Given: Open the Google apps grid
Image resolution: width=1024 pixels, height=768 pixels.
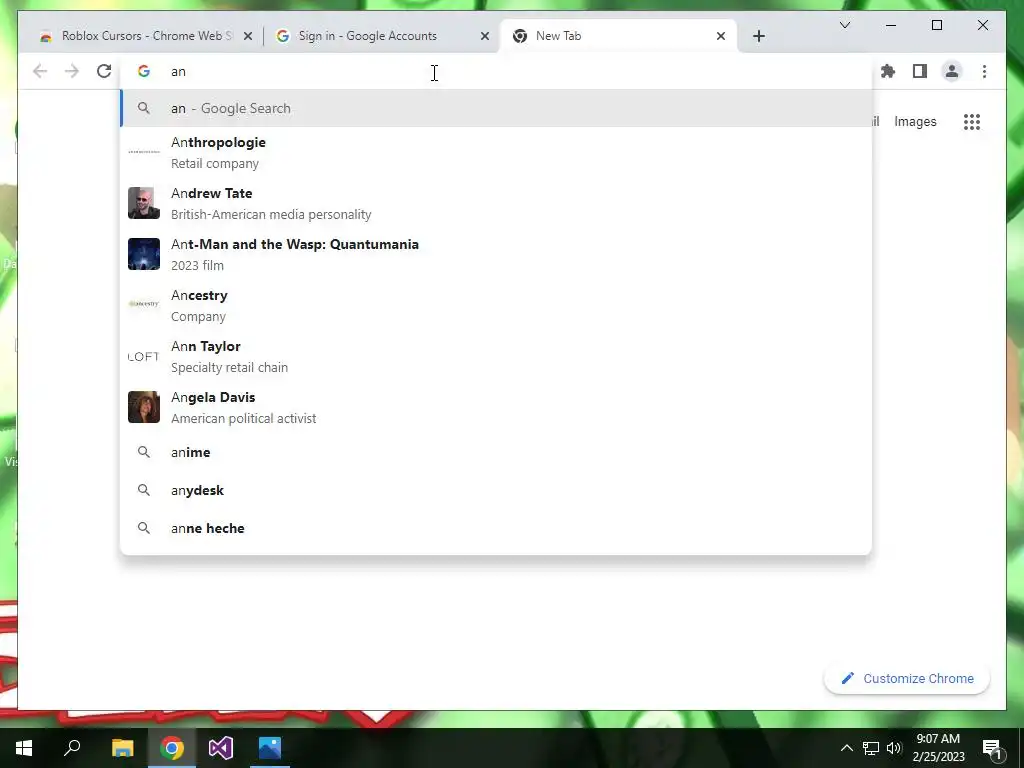Looking at the screenshot, I should (972, 121).
